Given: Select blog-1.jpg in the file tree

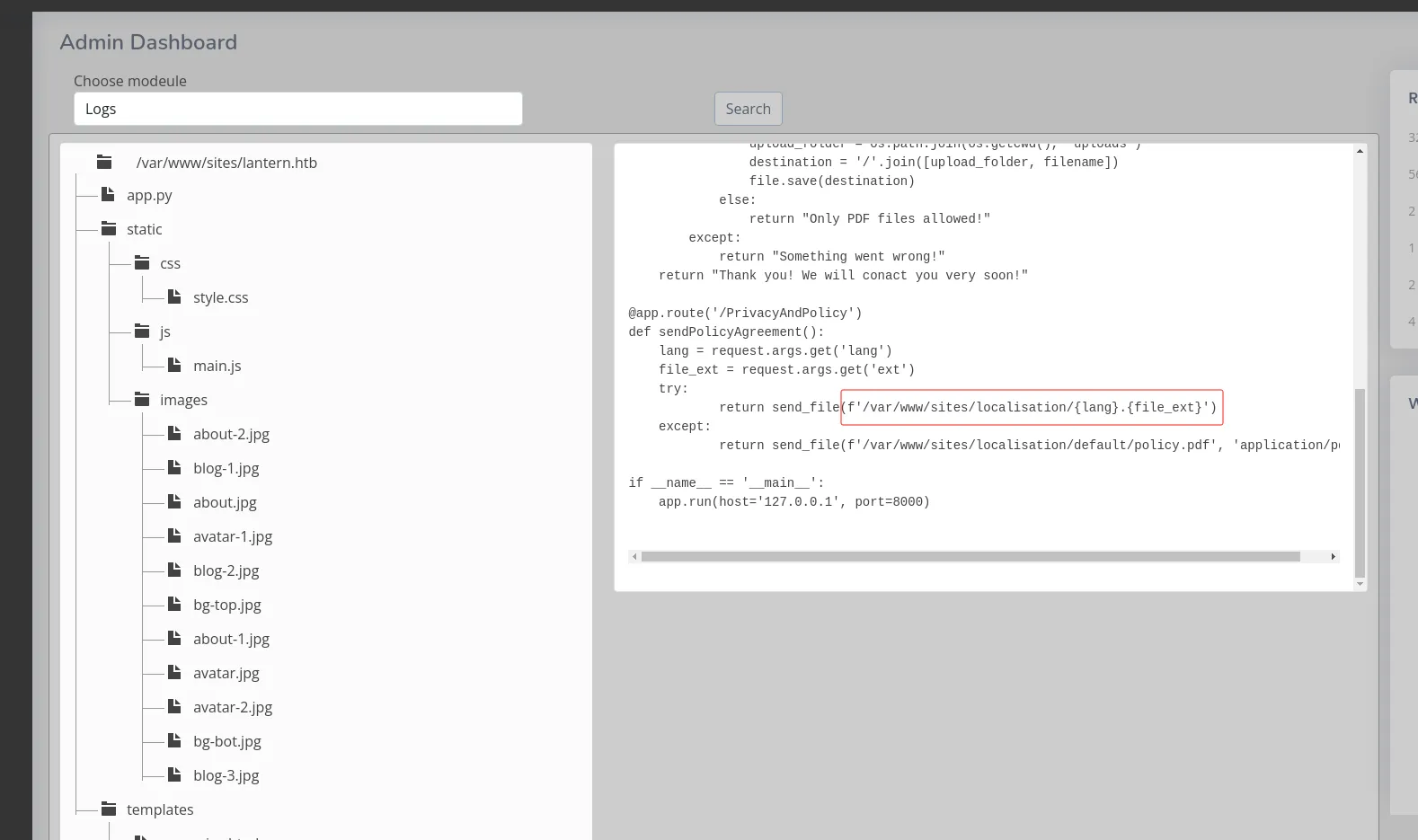Looking at the screenshot, I should [x=226, y=468].
